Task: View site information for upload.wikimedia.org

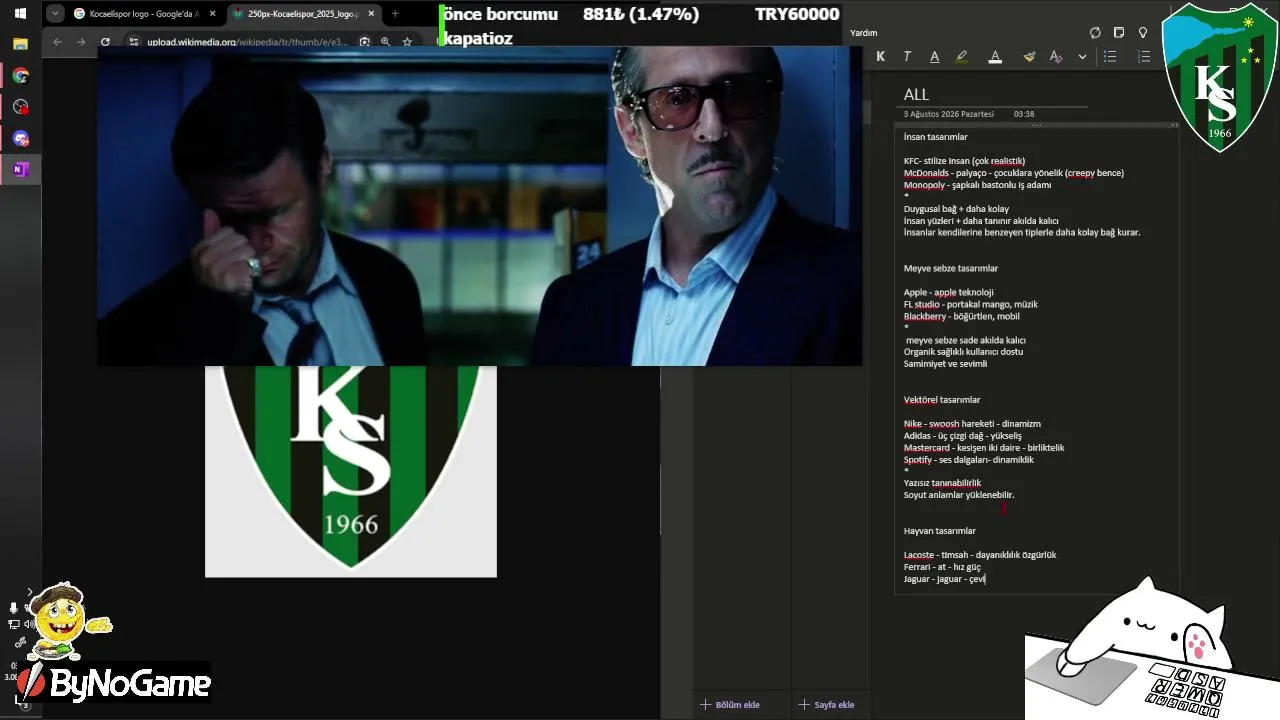Action: 133,42
